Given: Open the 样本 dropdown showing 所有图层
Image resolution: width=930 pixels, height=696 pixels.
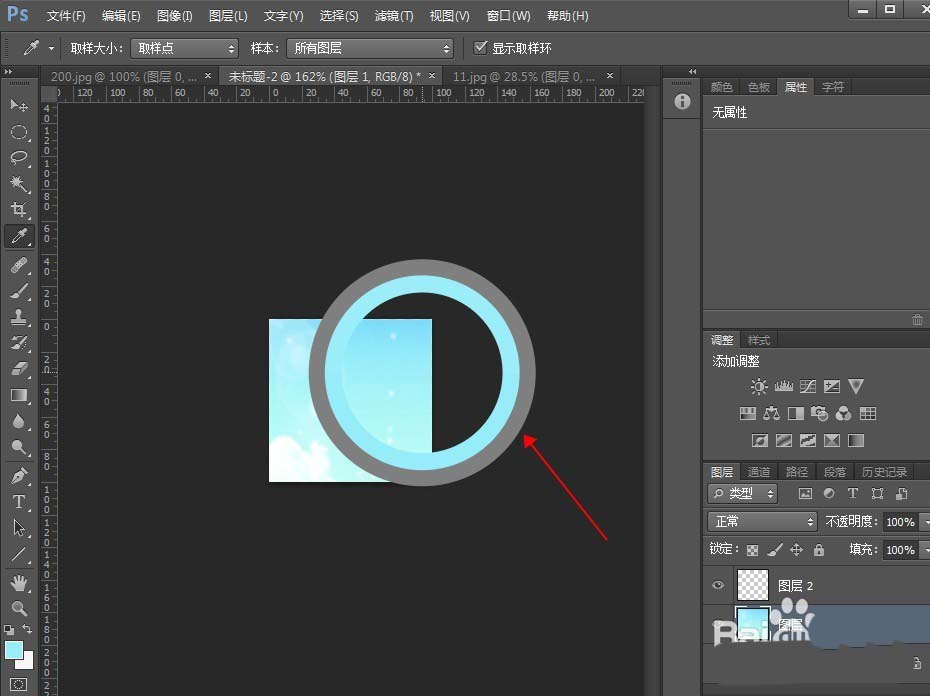Looking at the screenshot, I should tap(370, 47).
